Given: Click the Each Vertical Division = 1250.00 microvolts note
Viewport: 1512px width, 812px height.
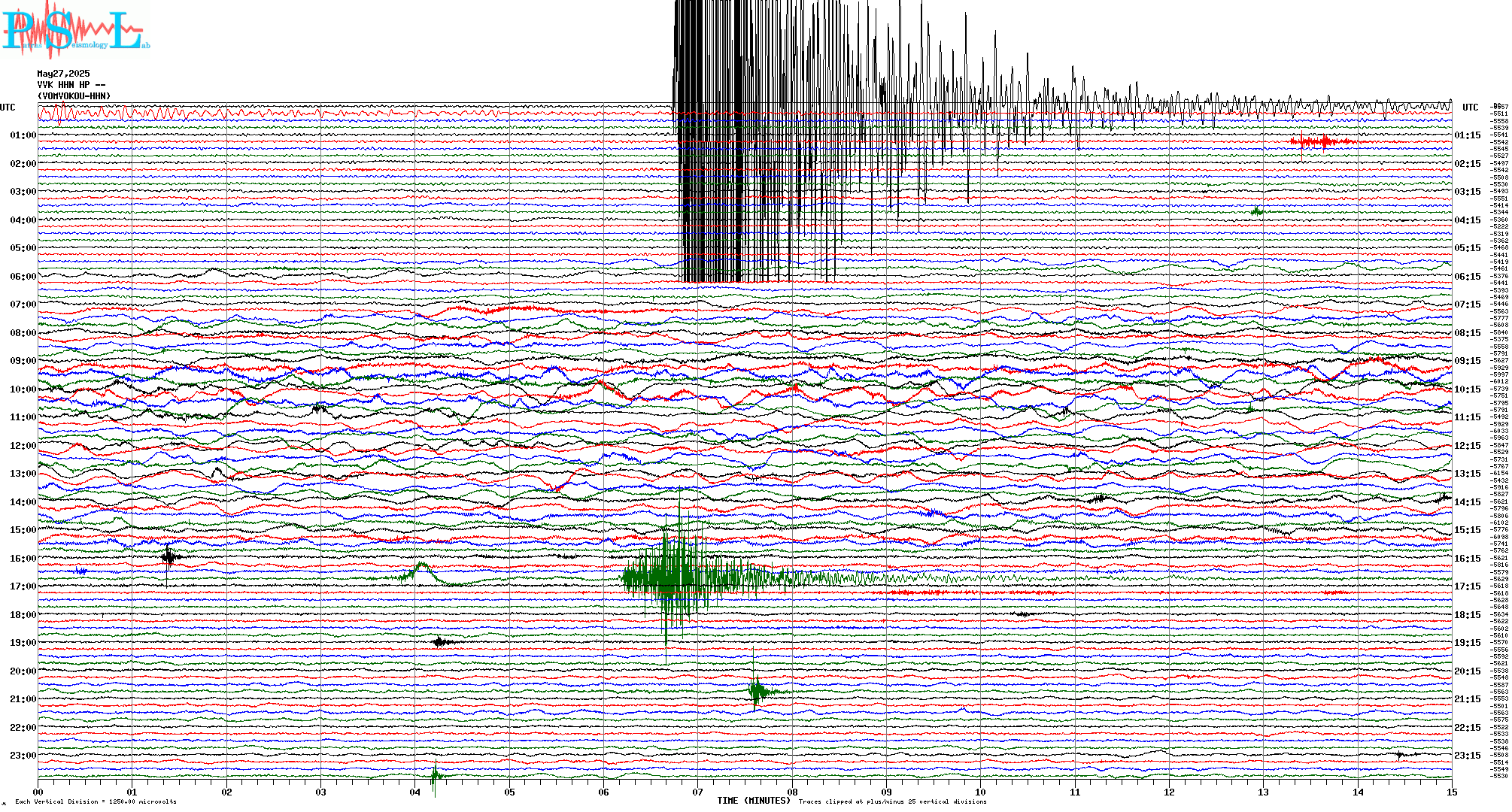Looking at the screenshot, I should (x=96, y=801).
